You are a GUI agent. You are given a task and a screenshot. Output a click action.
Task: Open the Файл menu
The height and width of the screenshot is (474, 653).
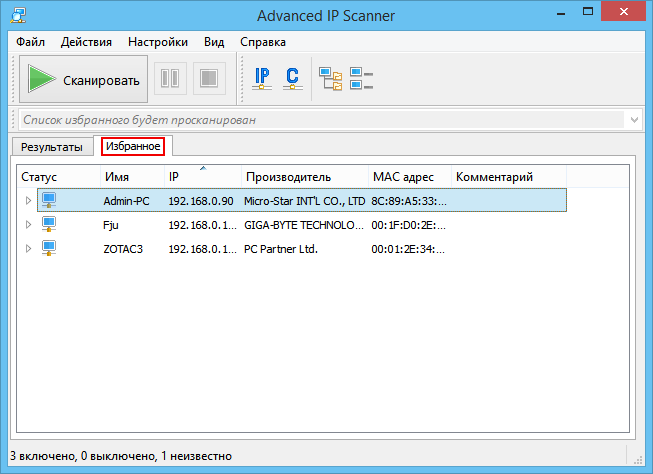(30, 42)
